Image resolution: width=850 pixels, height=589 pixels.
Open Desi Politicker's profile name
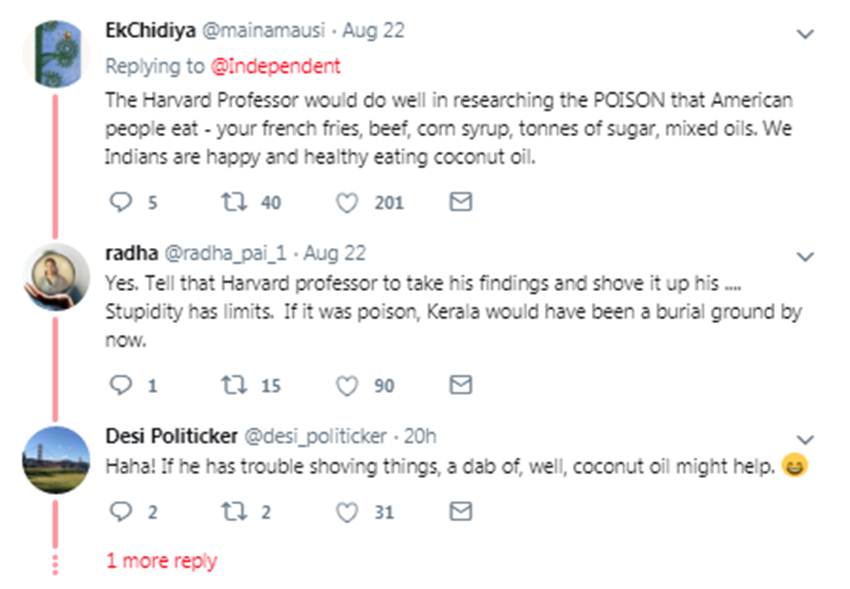169,437
